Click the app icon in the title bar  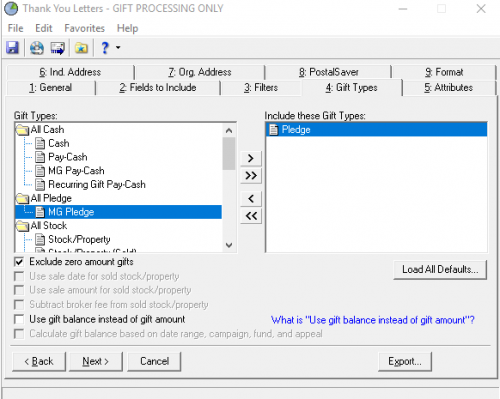click(11, 9)
